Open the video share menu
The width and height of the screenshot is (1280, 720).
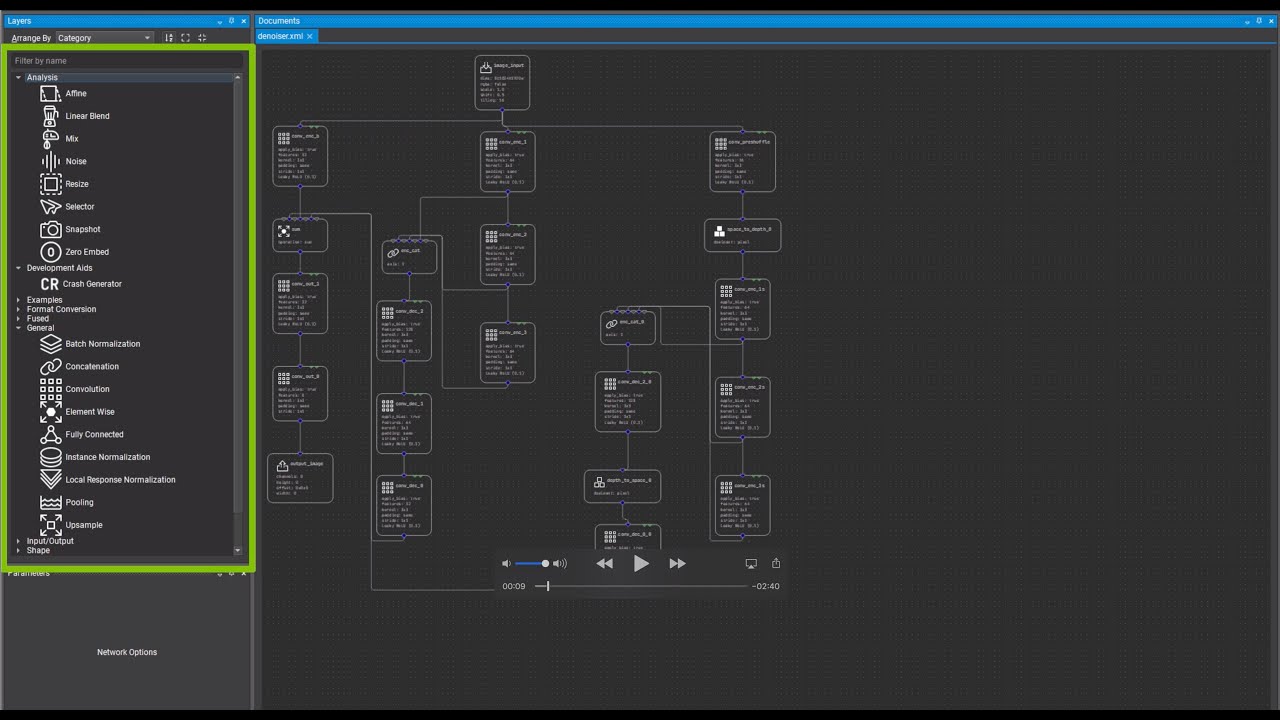point(776,563)
